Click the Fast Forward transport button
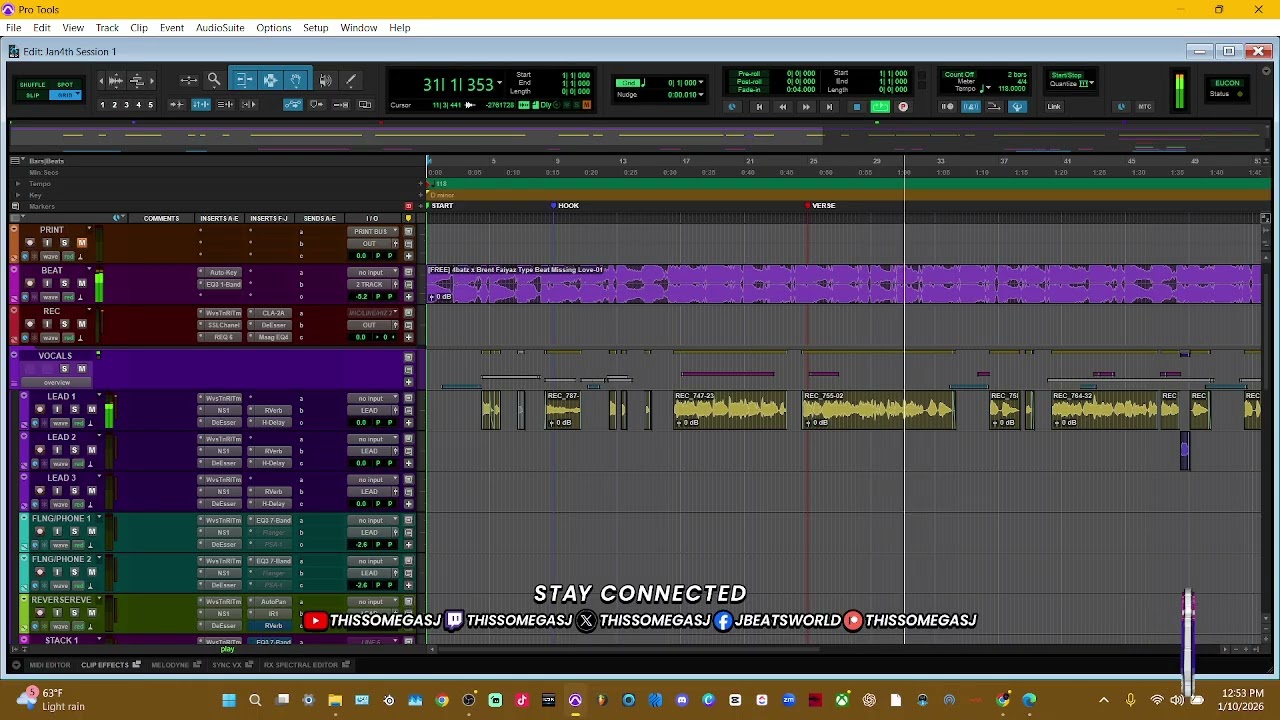This screenshot has height=720, width=1280. pyautogui.click(x=806, y=107)
